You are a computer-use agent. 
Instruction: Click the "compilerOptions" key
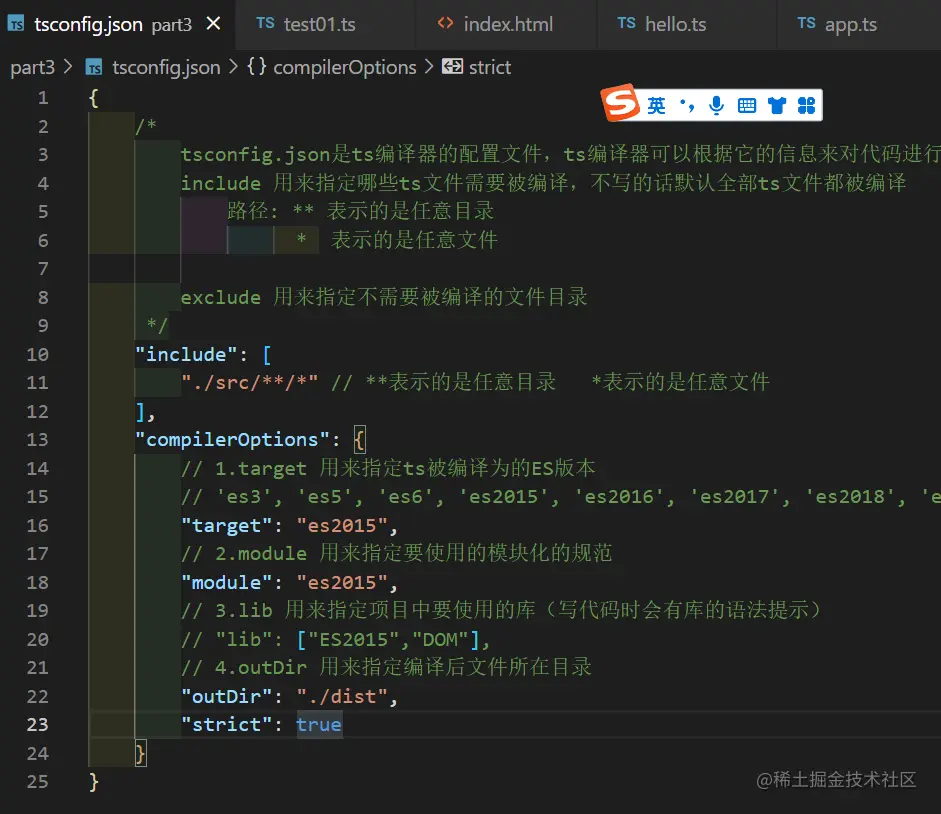coord(232,439)
